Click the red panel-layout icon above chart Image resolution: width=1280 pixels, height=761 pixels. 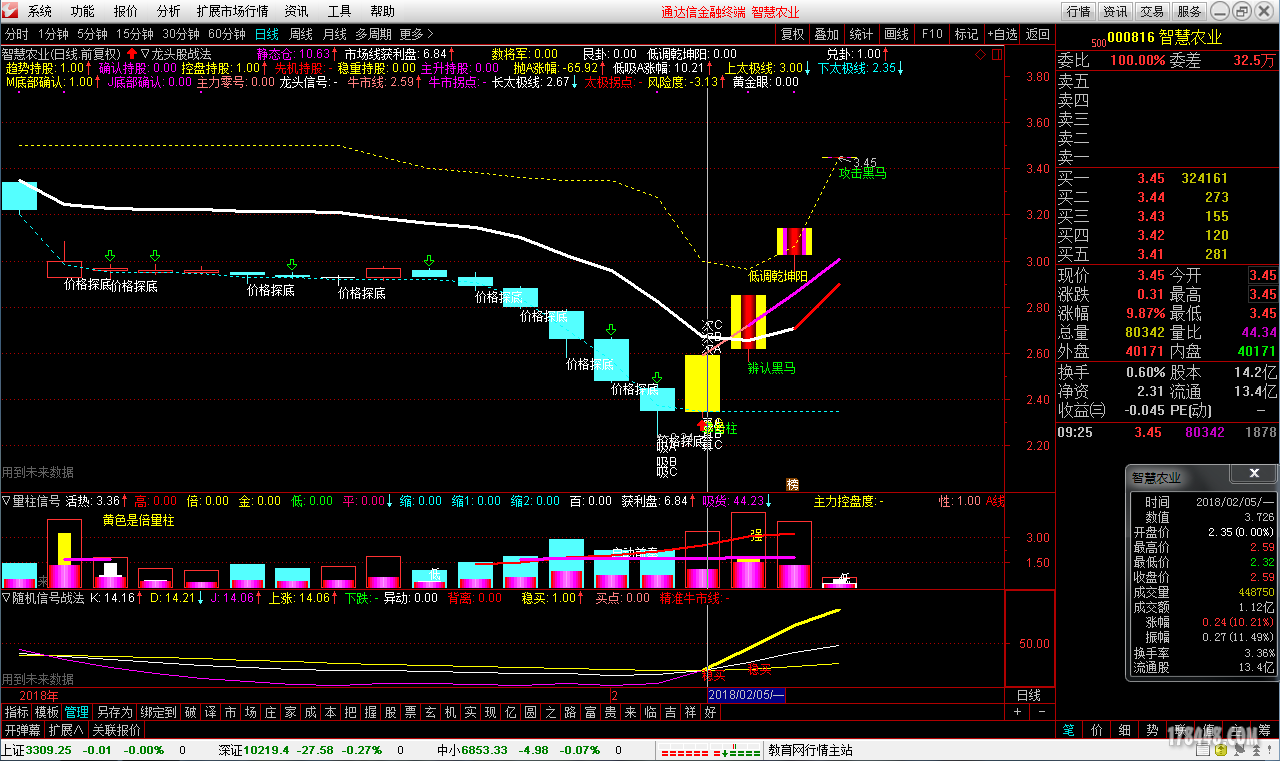(x=996, y=54)
